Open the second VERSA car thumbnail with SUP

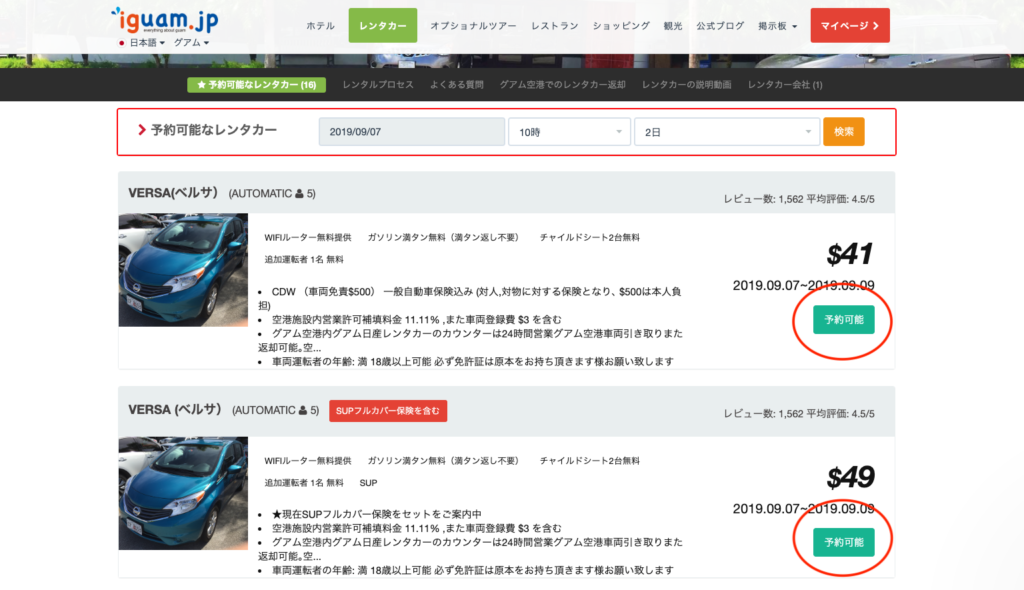(183, 493)
